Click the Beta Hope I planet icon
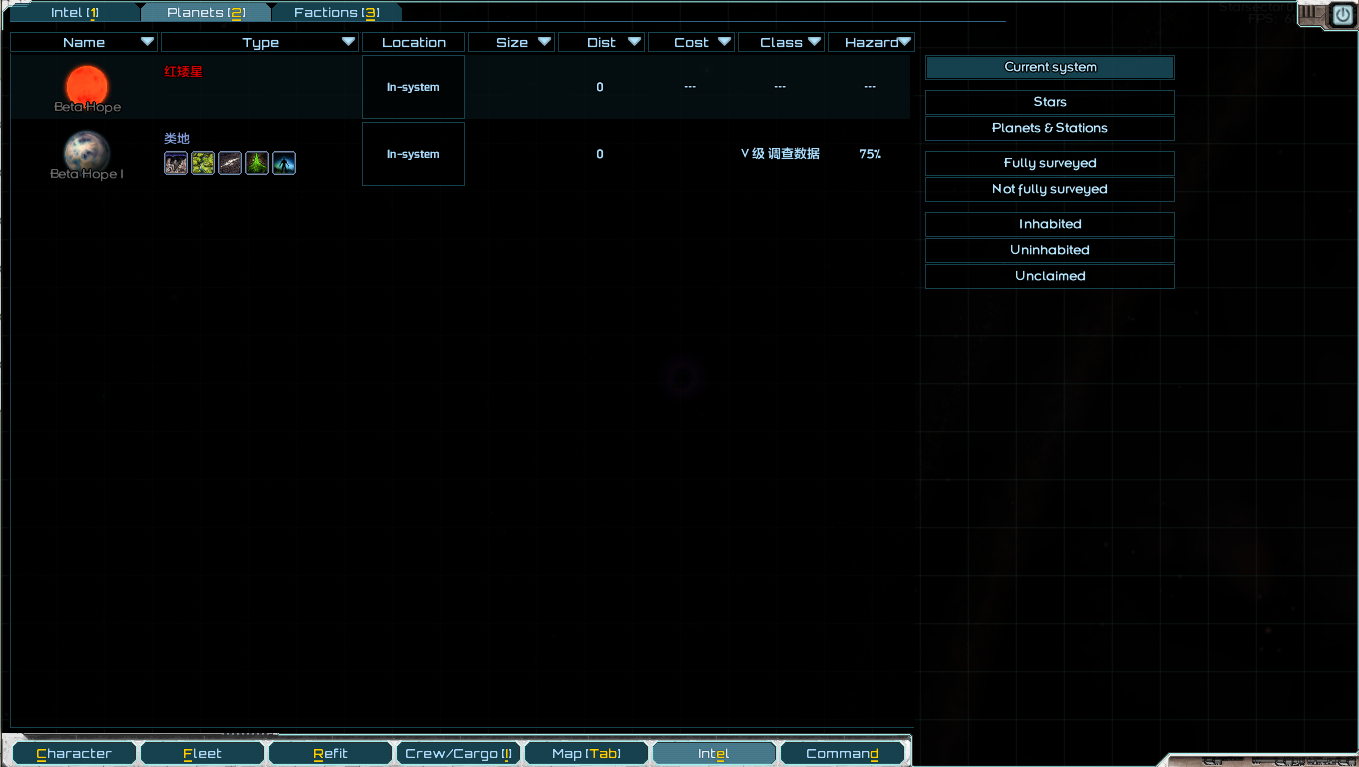Viewport: 1359px width, 767px height. tap(87, 152)
